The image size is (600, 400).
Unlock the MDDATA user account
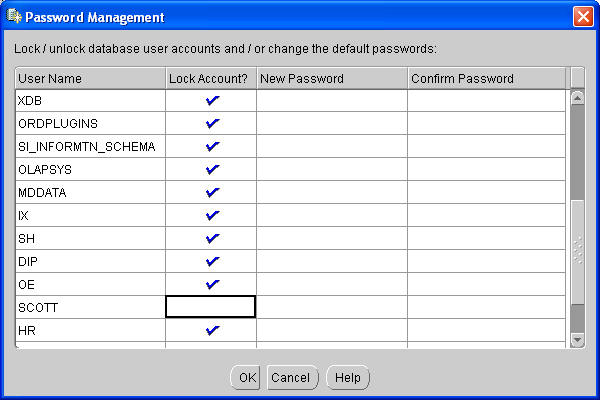click(212, 193)
